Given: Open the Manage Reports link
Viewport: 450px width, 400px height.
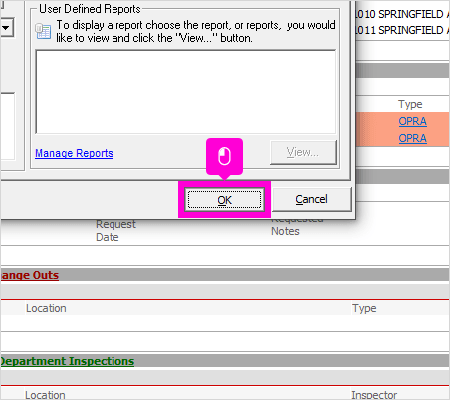Looking at the screenshot, I should pyautogui.click(x=74, y=153).
